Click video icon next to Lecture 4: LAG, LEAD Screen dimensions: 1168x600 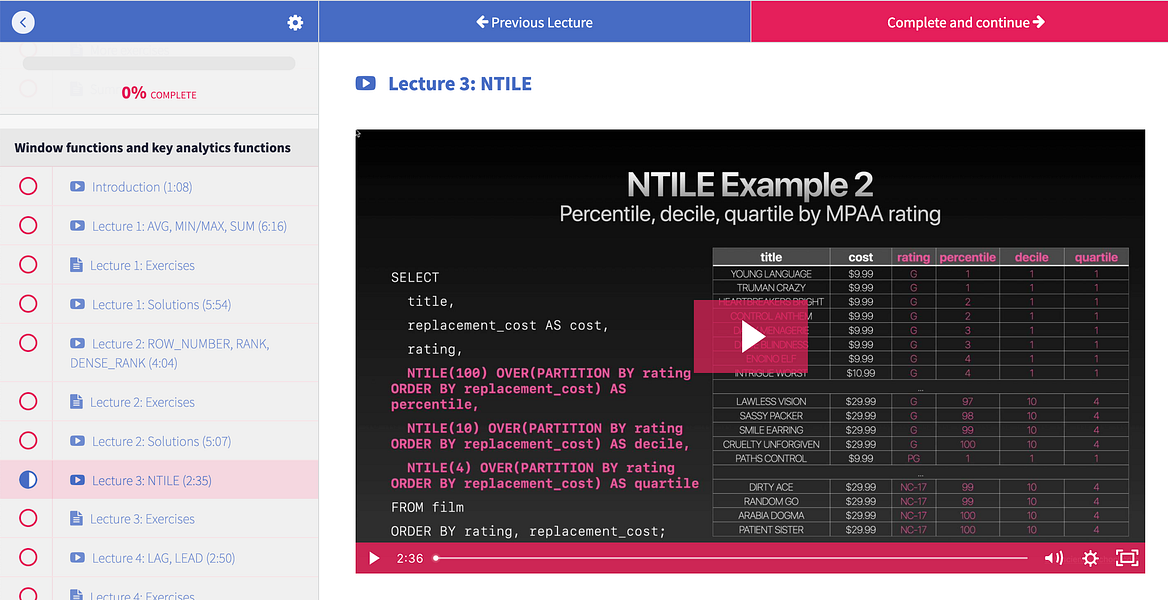77,558
